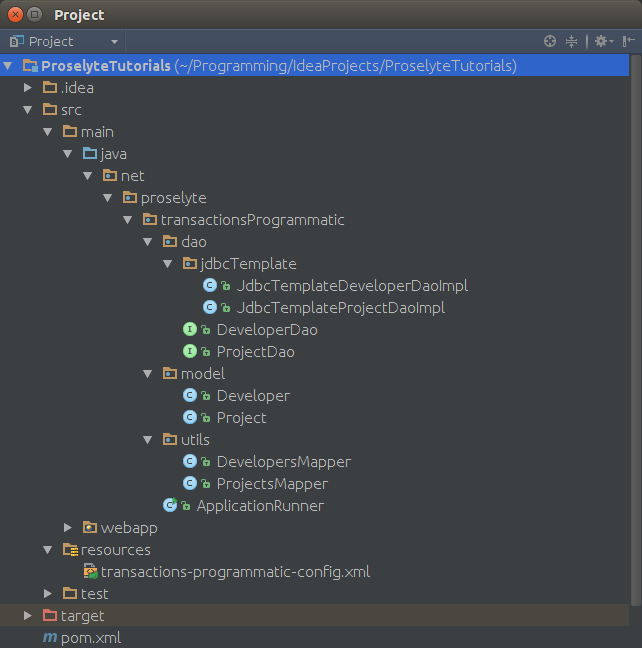This screenshot has height=648, width=642.
Task: Click the vertical scrollbar of the tree
Action: [635, 331]
